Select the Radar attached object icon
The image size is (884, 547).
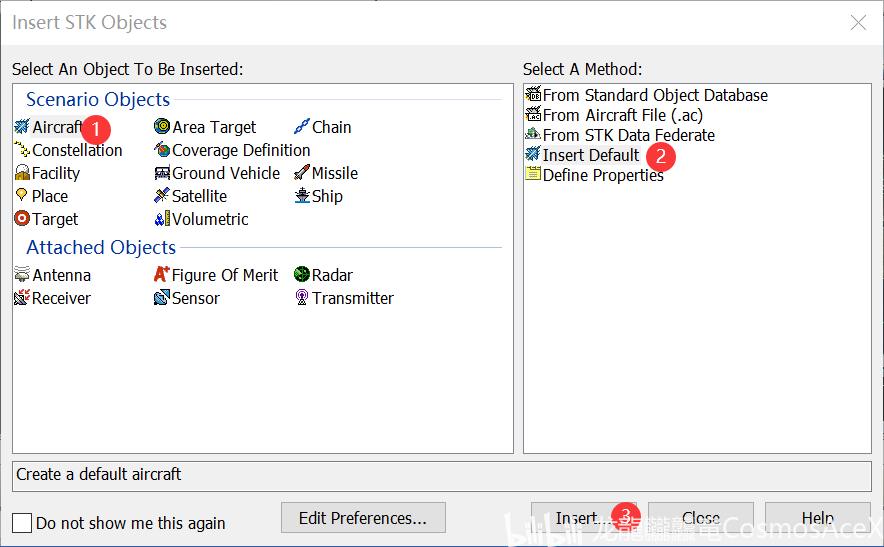[x=302, y=275]
